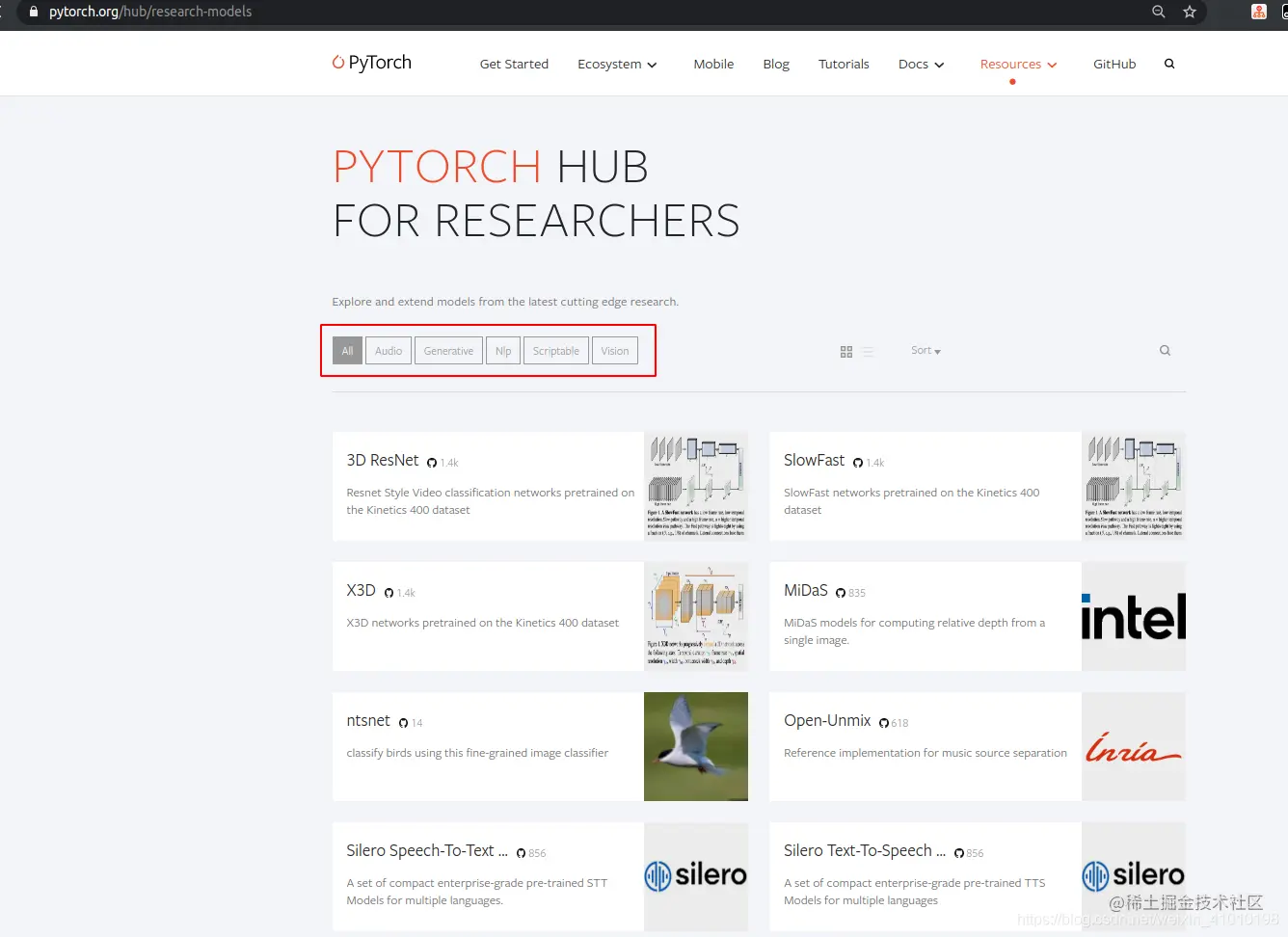Open the Sort dropdown

click(926, 351)
